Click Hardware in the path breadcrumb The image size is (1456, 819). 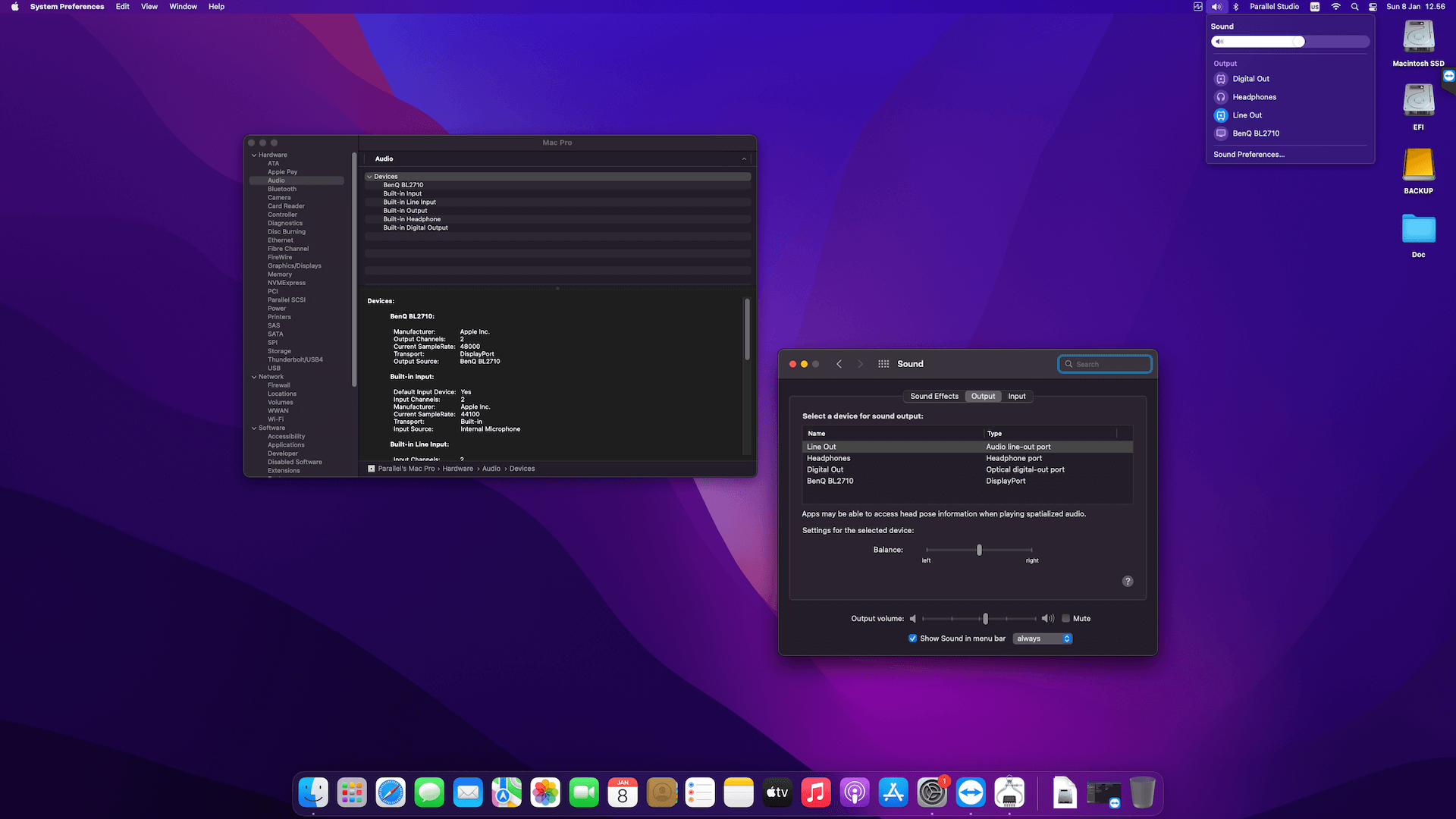(x=457, y=469)
